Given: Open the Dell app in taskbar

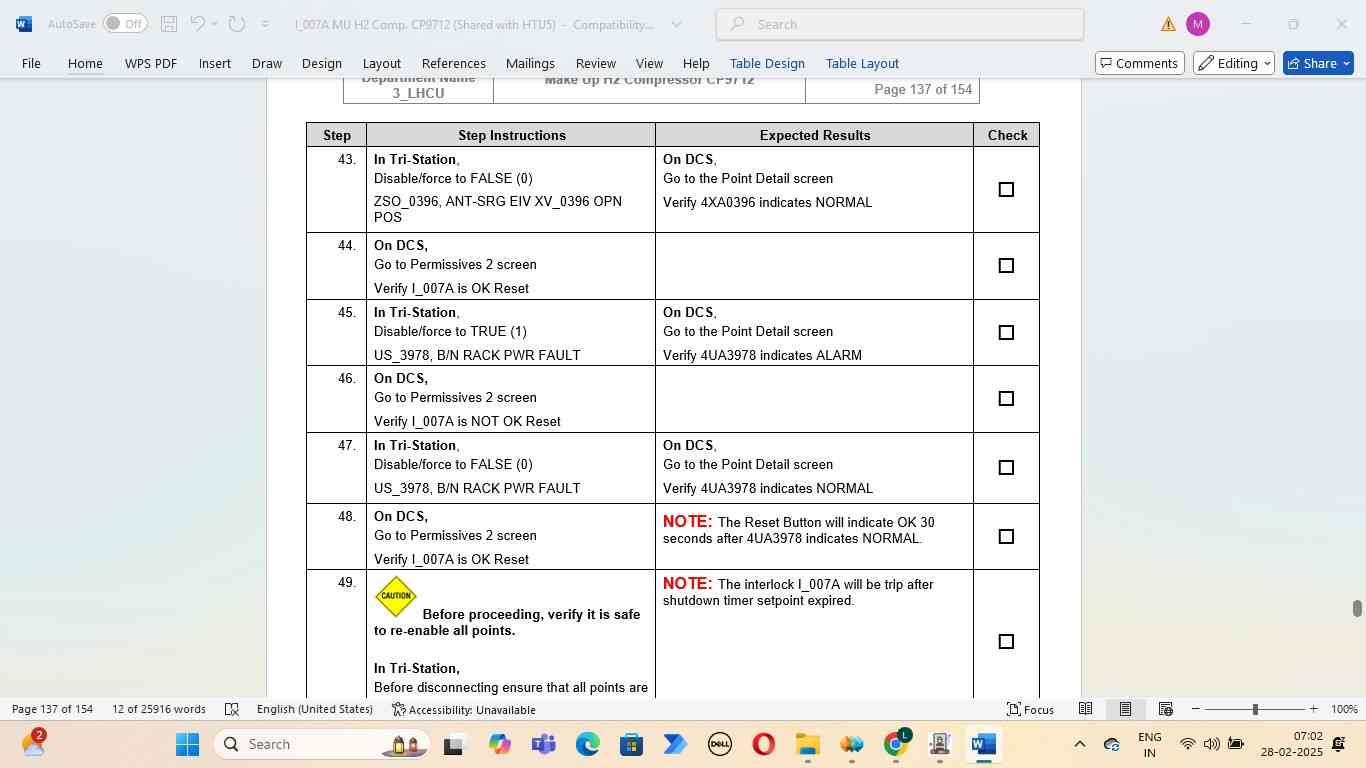Looking at the screenshot, I should [x=719, y=744].
